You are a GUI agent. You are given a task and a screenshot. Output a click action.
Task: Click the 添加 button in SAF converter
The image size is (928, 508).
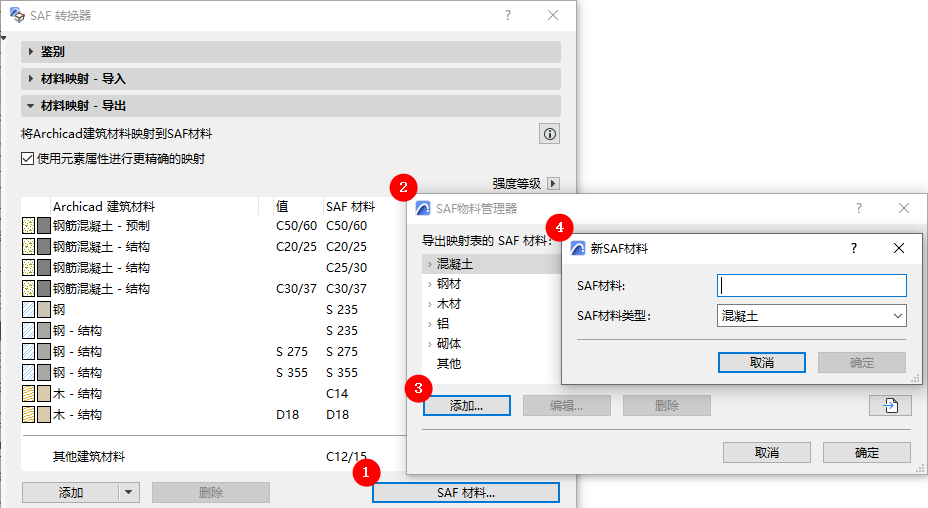70,492
